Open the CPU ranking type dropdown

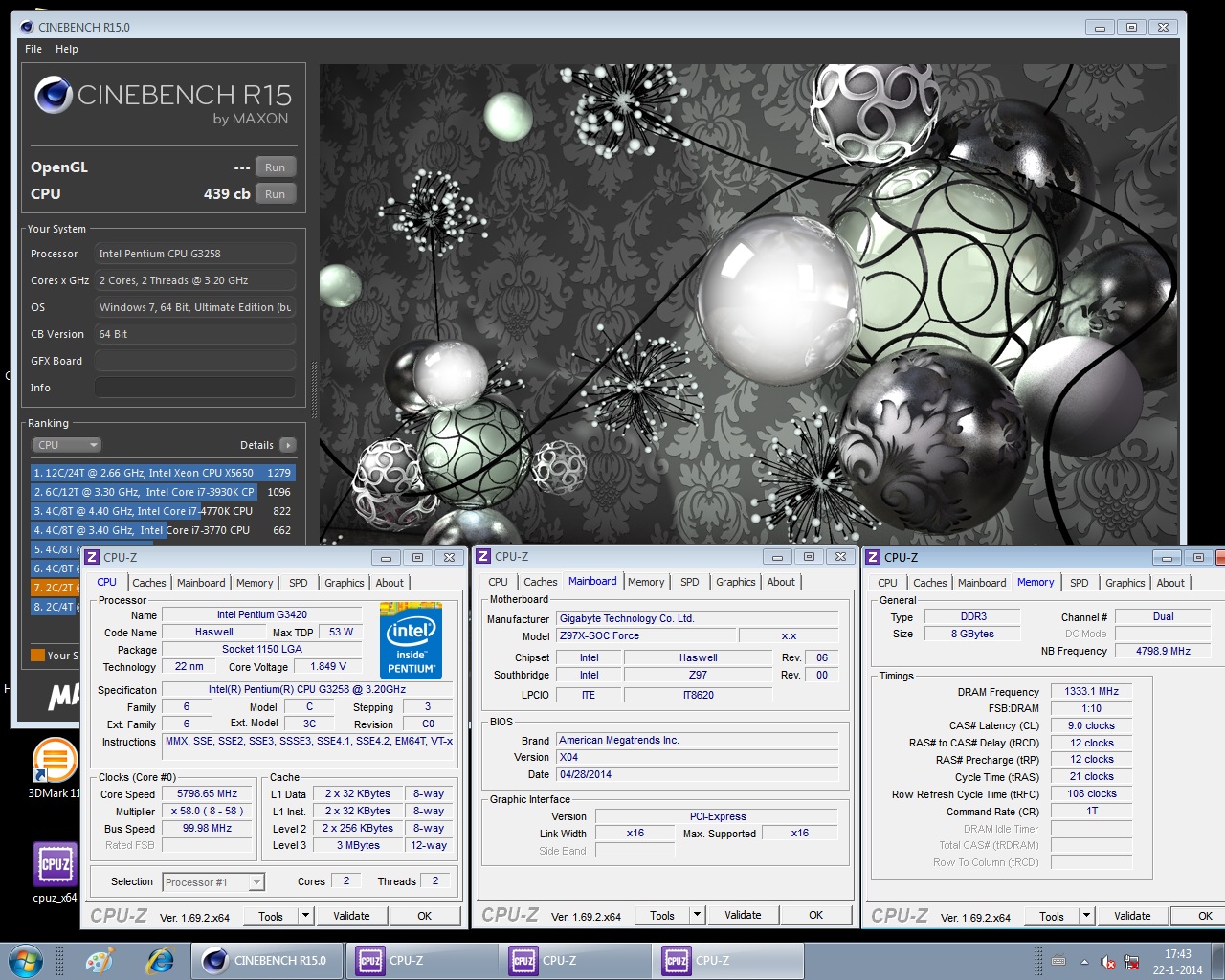66,445
